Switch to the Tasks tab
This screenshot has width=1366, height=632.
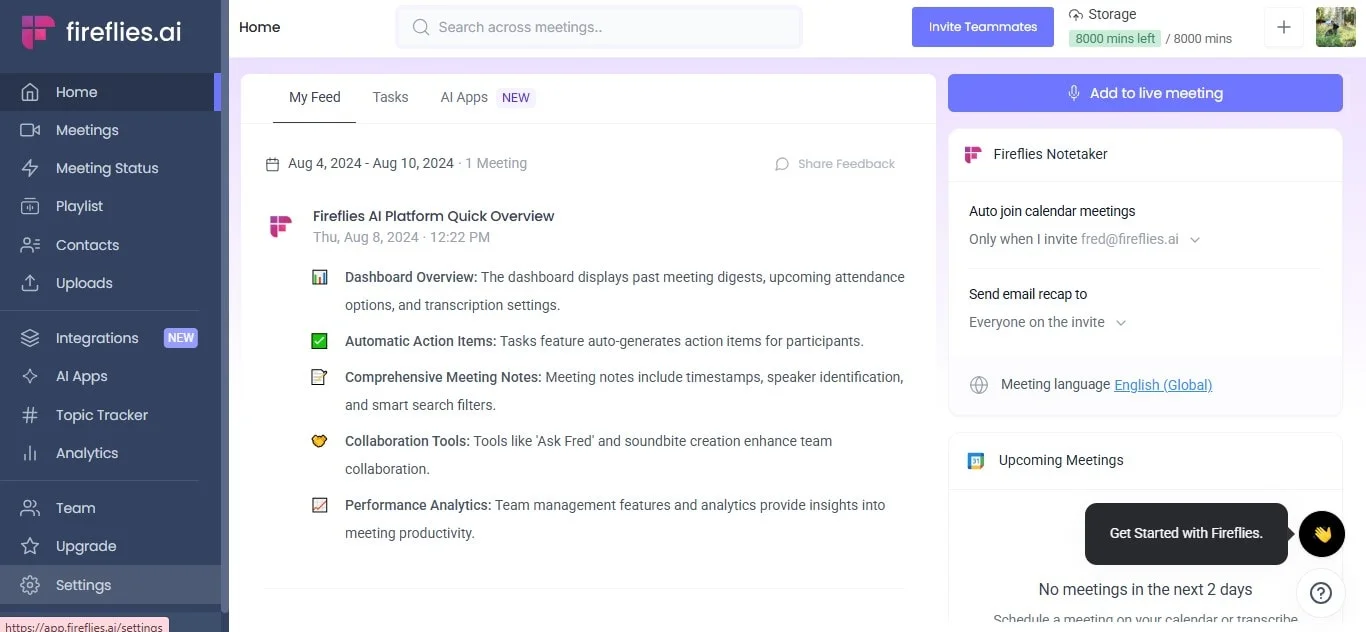[x=390, y=97]
